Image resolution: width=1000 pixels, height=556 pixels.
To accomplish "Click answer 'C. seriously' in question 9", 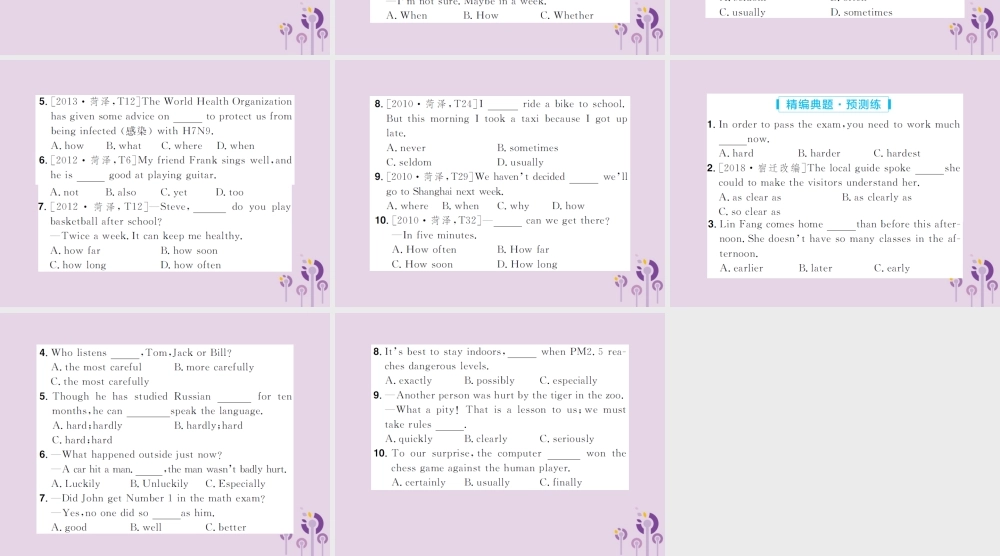I will [x=566, y=439].
